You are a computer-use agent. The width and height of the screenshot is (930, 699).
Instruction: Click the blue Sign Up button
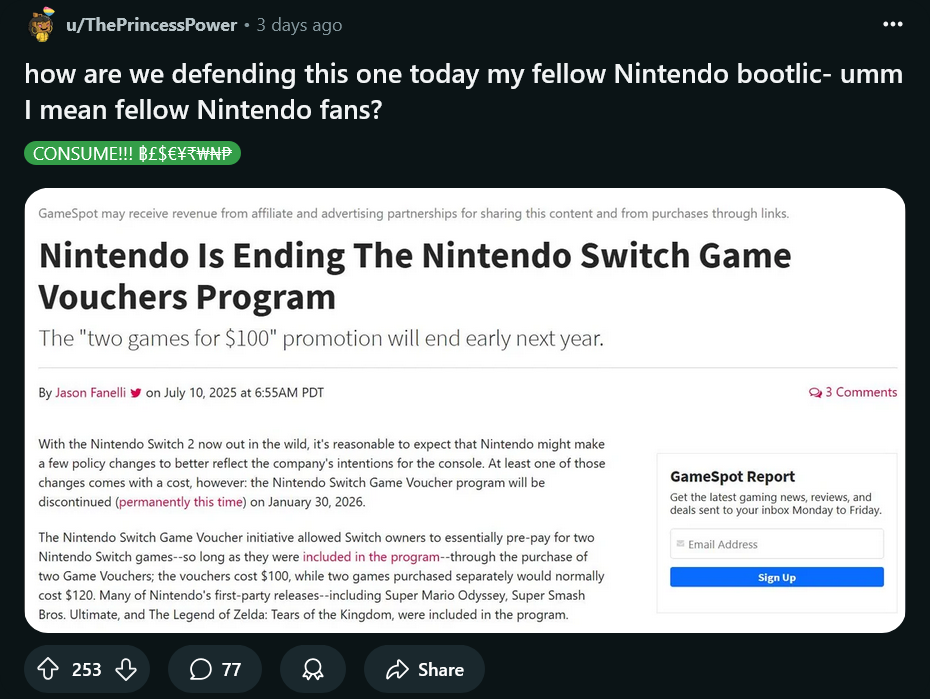(x=776, y=577)
